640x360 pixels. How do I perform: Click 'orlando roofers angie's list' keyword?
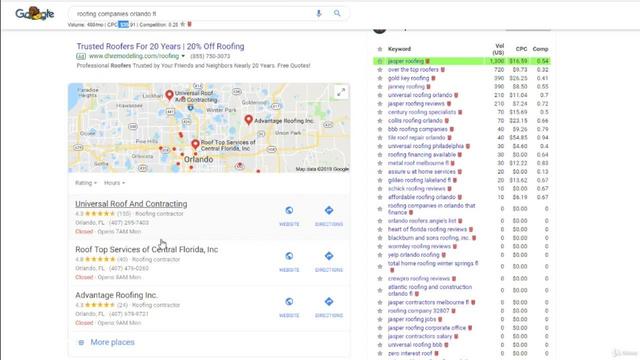(422, 221)
